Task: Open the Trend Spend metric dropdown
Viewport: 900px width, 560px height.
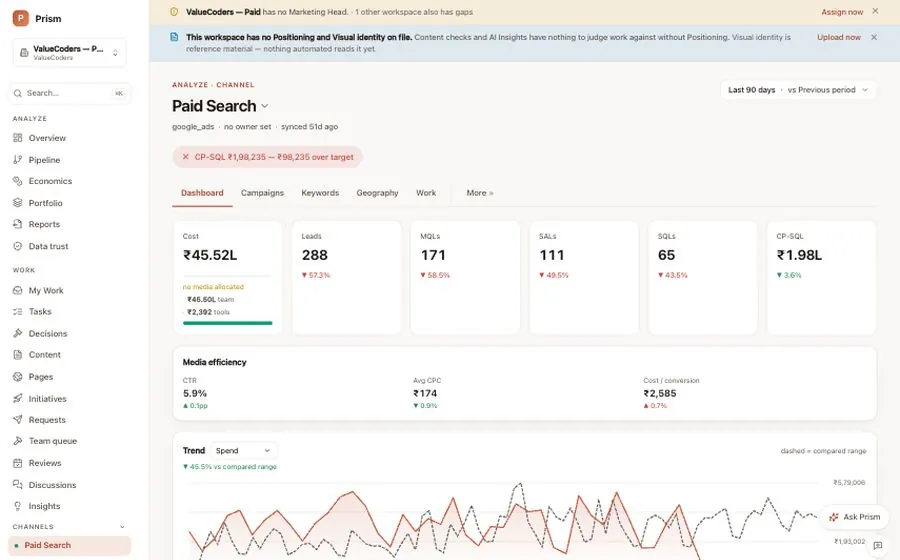Action: pos(243,451)
